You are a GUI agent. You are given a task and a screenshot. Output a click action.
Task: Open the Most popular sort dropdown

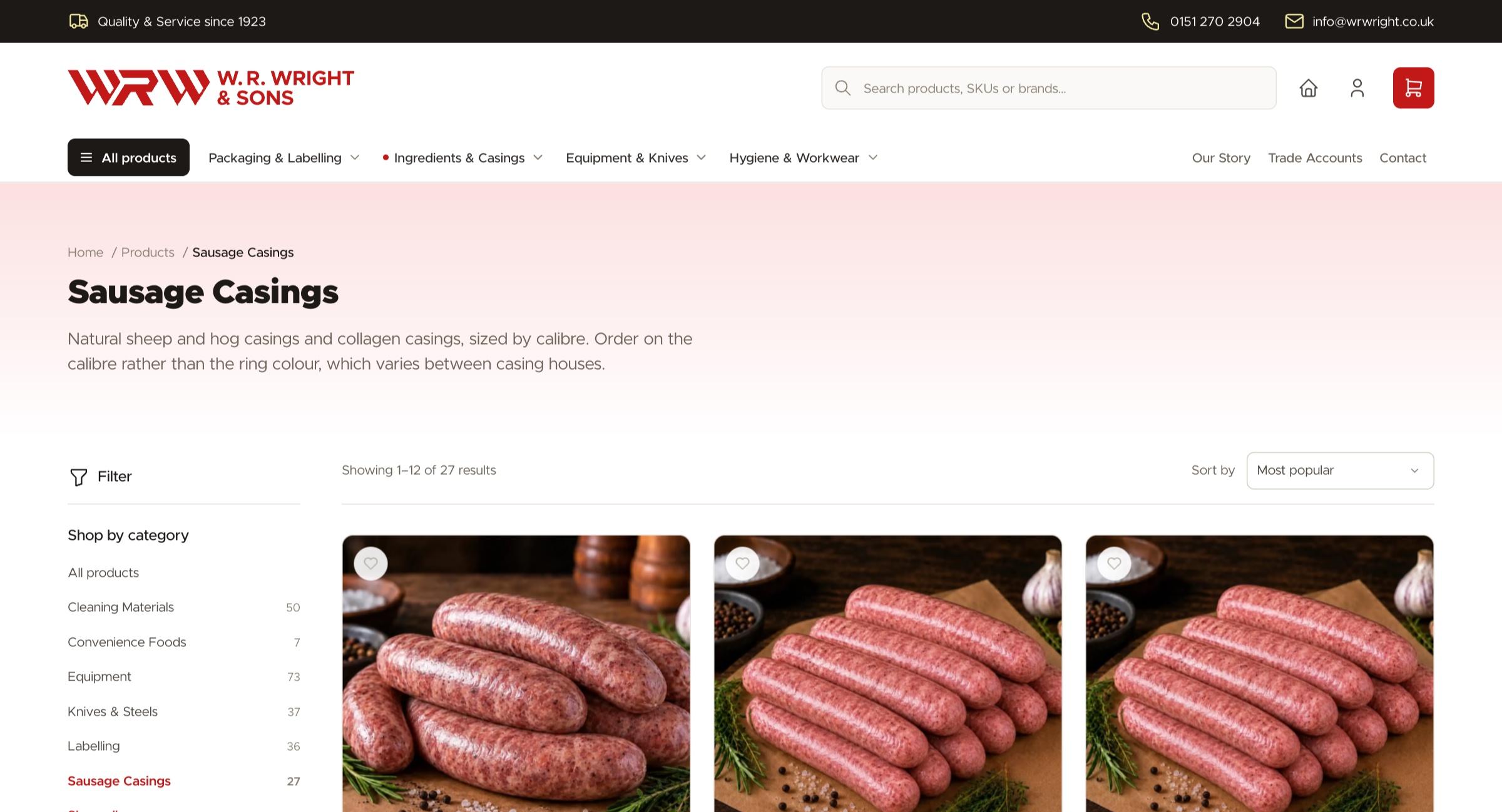1340,470
